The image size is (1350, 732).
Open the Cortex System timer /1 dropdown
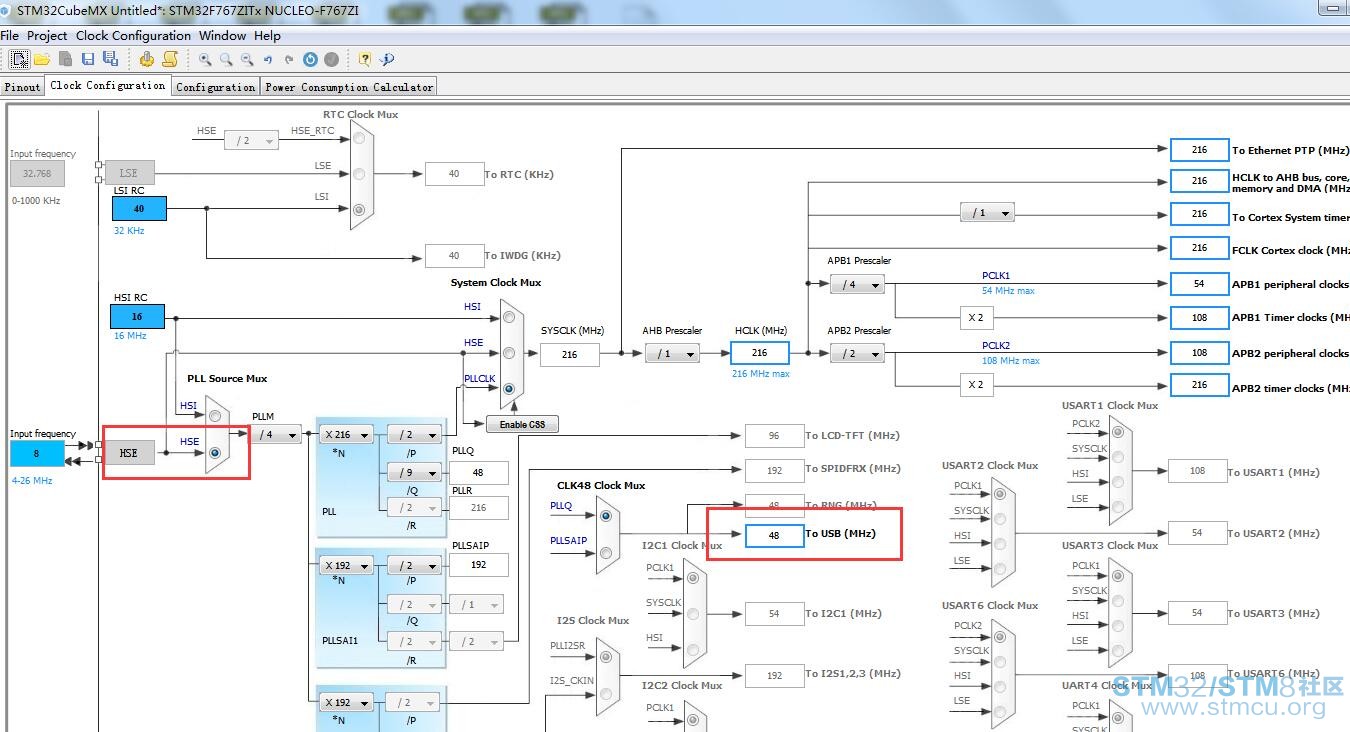(x=987, y=213)
